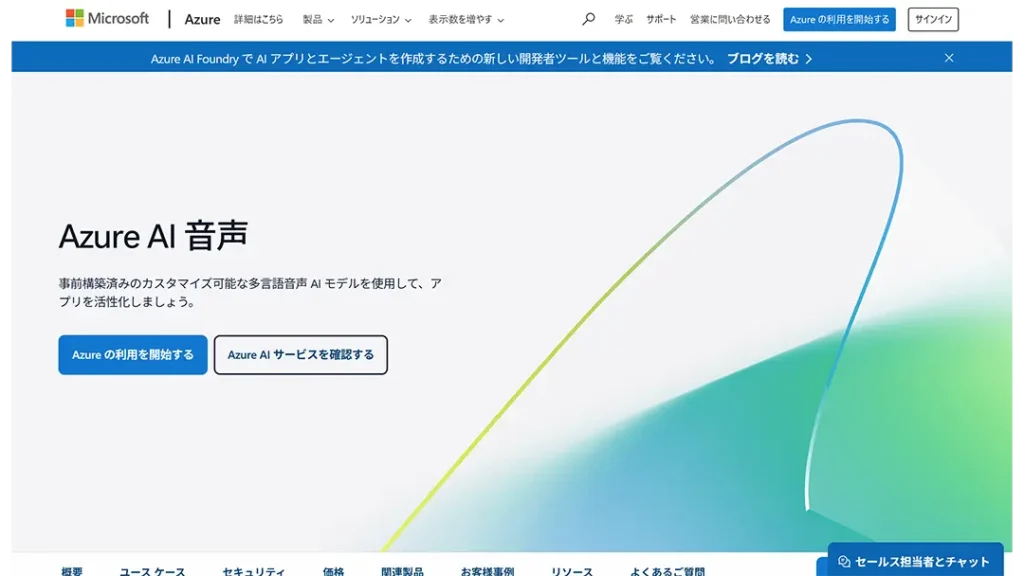Click the Azure の利用を開始する header button

[839, 18]
